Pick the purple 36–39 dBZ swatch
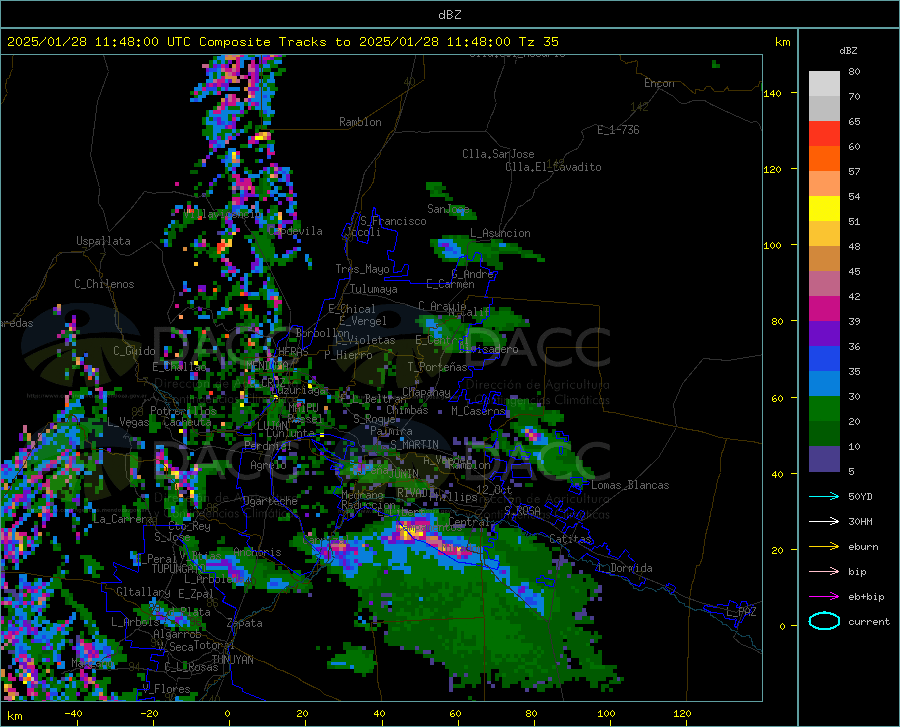900x727 pixels. tap(824, 334)
